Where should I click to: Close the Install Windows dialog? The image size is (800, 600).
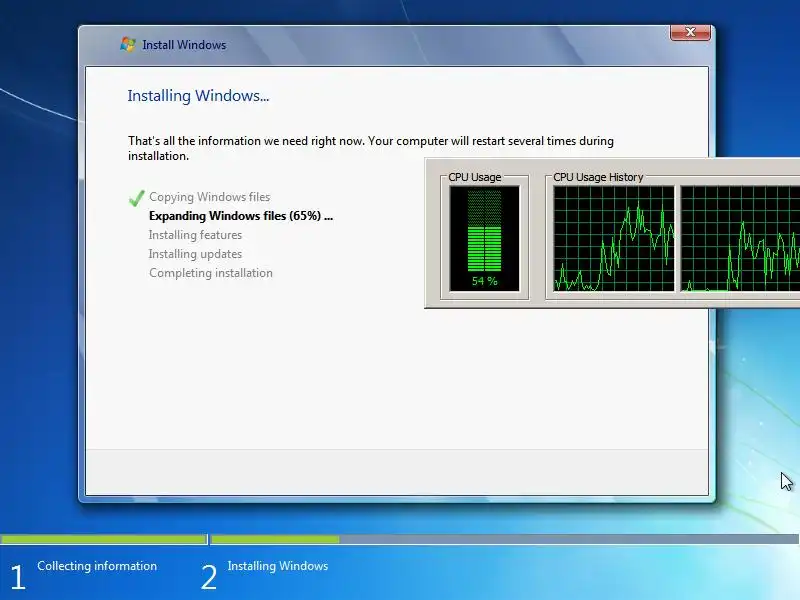tap(690, 32)
